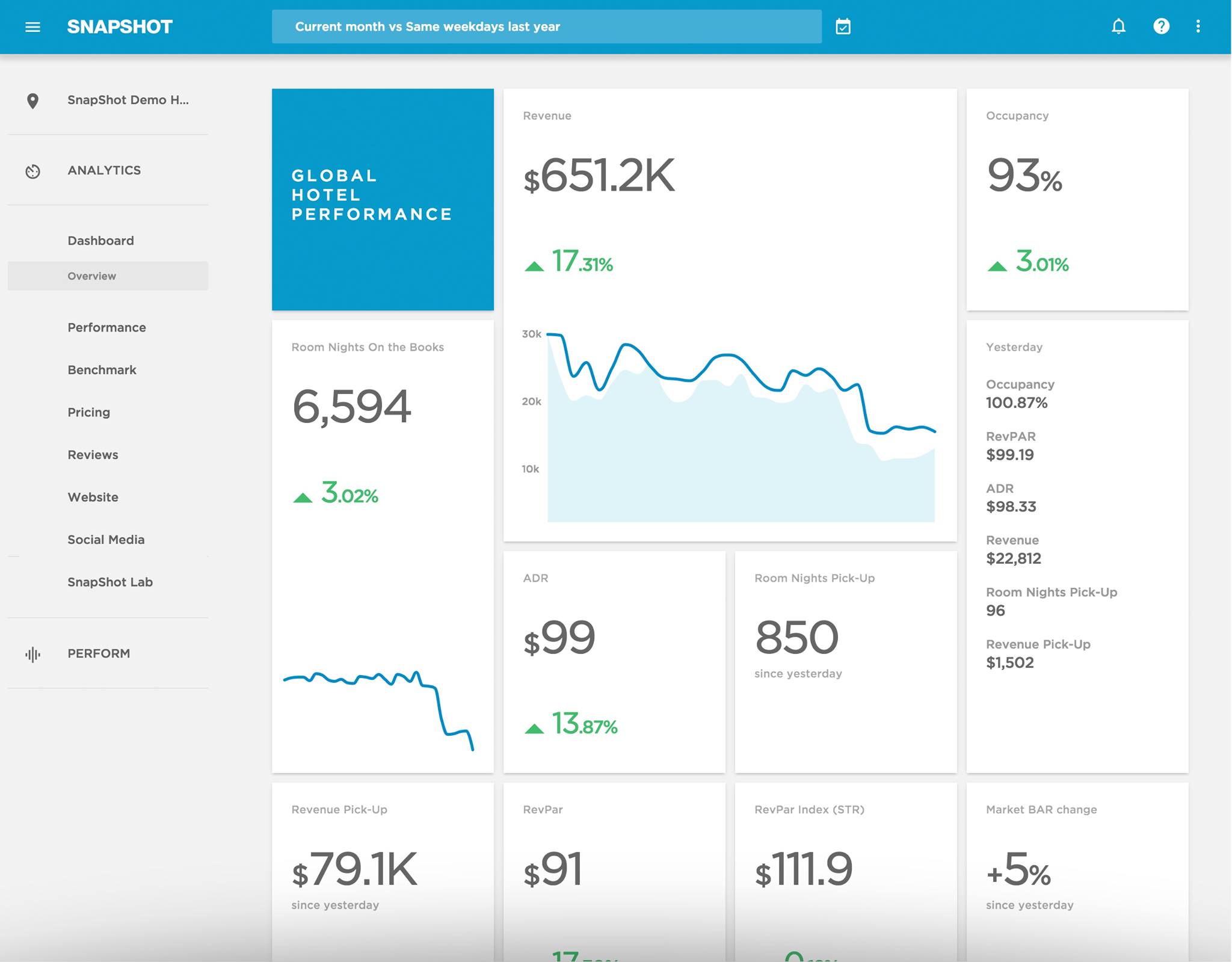
Task: Go to the Reviews page
Action: coord(93,454)
